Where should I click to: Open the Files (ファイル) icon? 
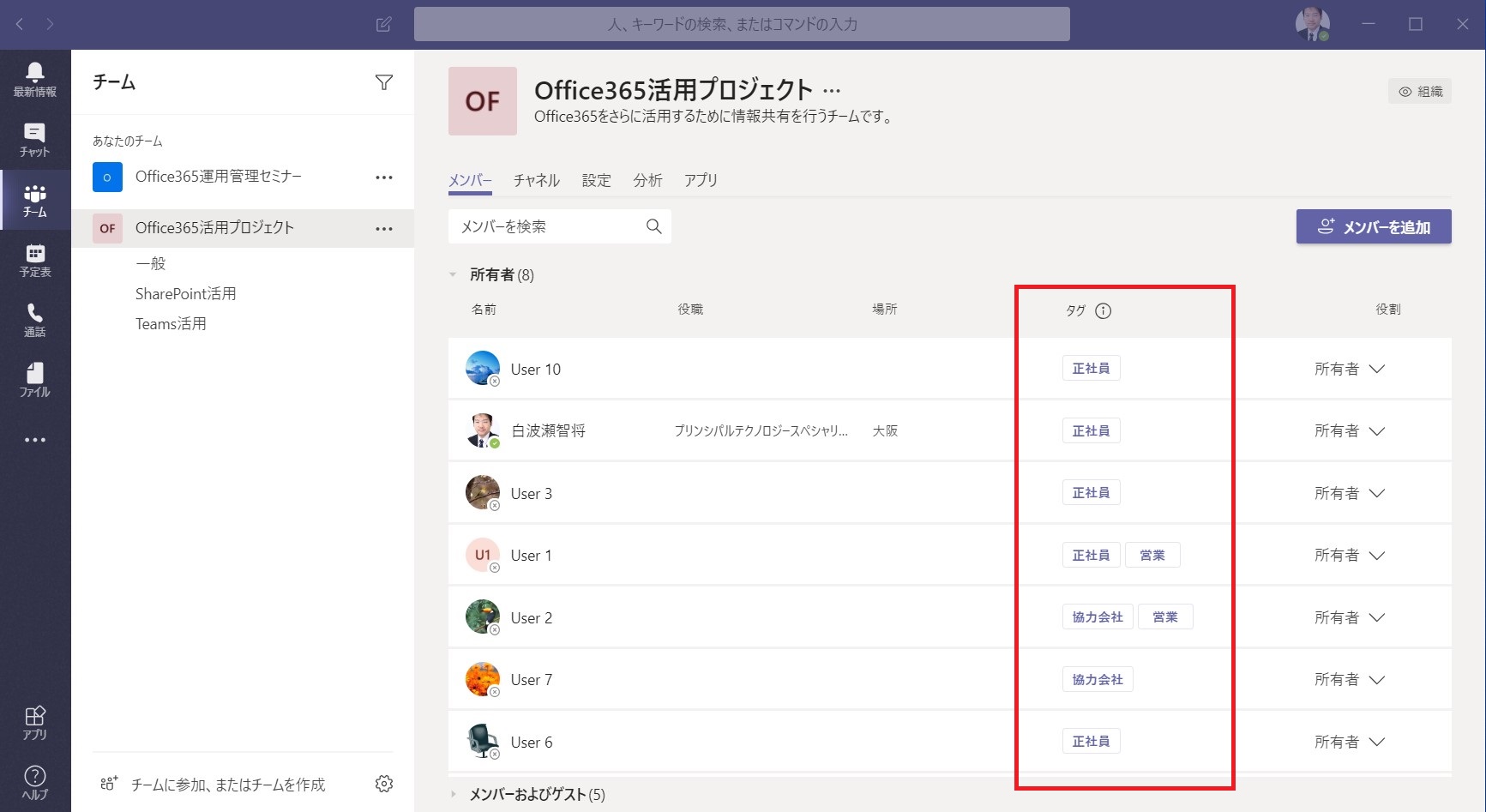pyautogui.click(x=35, y=380)
